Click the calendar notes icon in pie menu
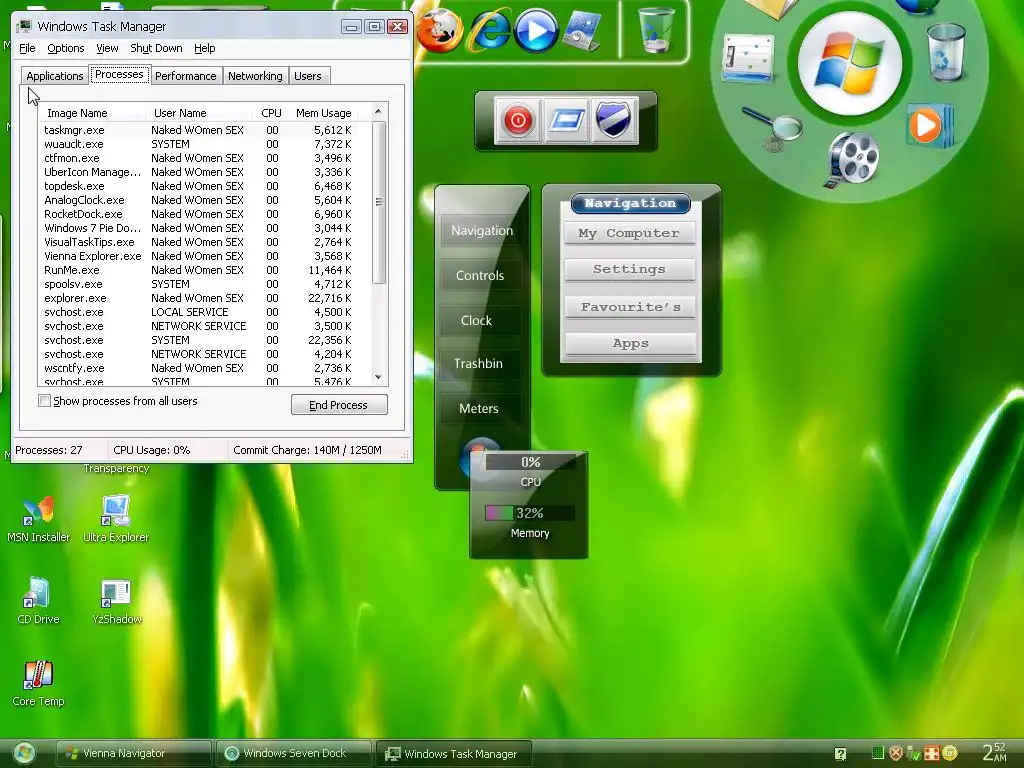 coord(748,57)
